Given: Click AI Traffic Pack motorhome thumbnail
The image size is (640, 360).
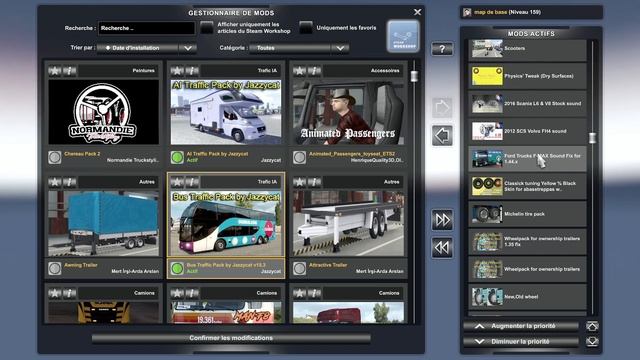Looking at the screenshot, I should (226, 112).
